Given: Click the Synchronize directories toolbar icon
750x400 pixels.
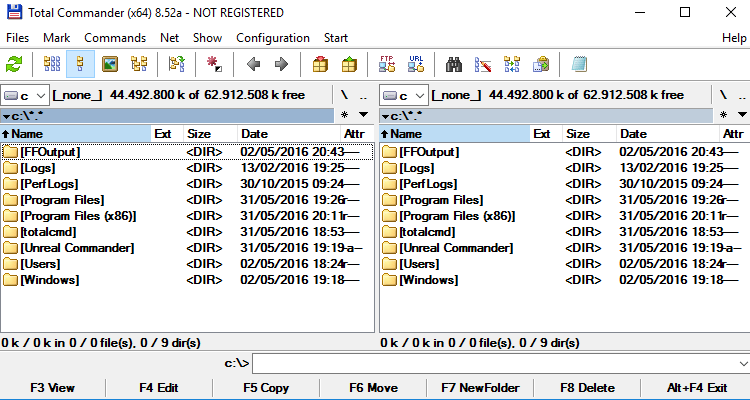Looking at the screenshot, I should [x=513, y=64].
